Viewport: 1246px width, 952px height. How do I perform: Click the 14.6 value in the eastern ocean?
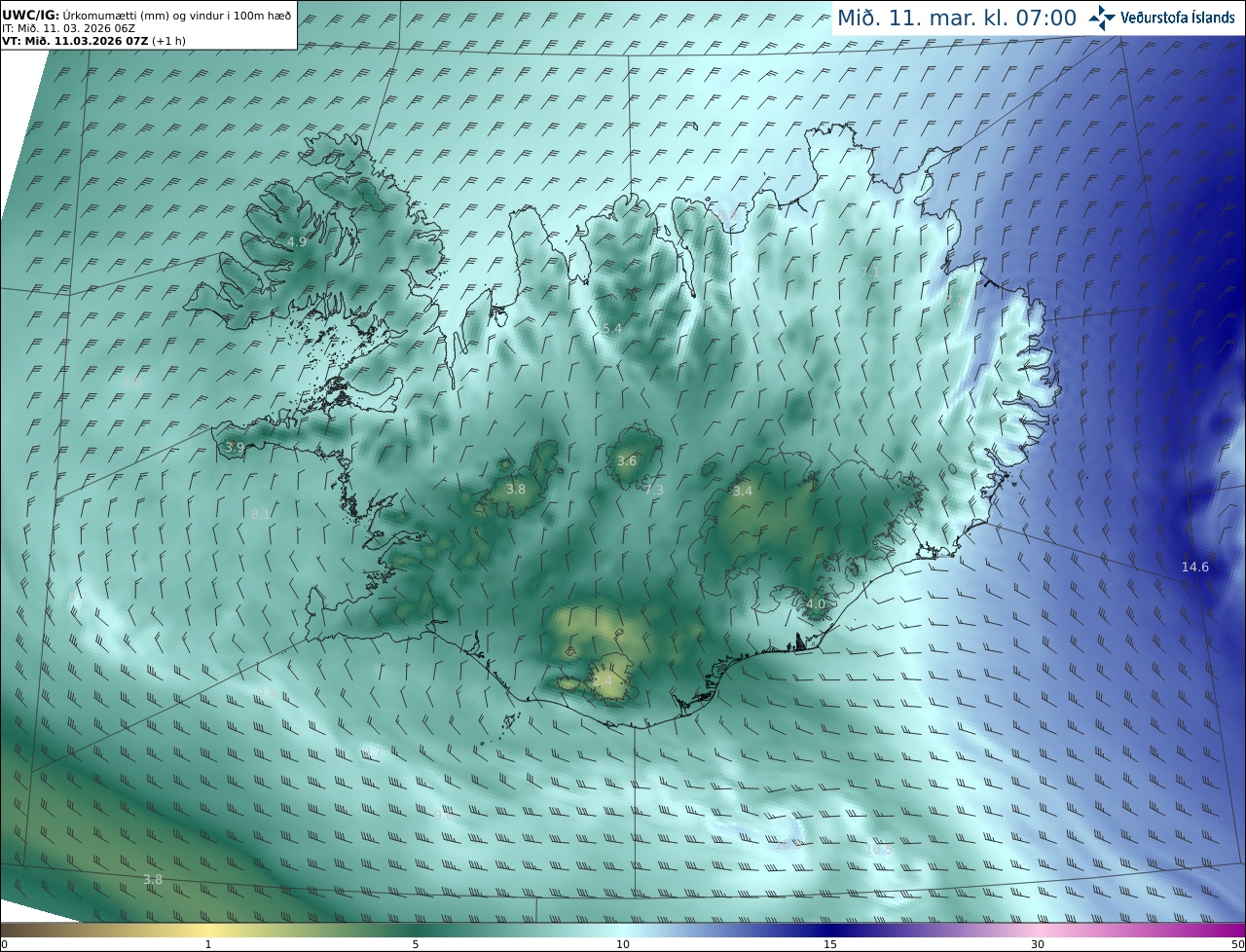coord(1195,567)
